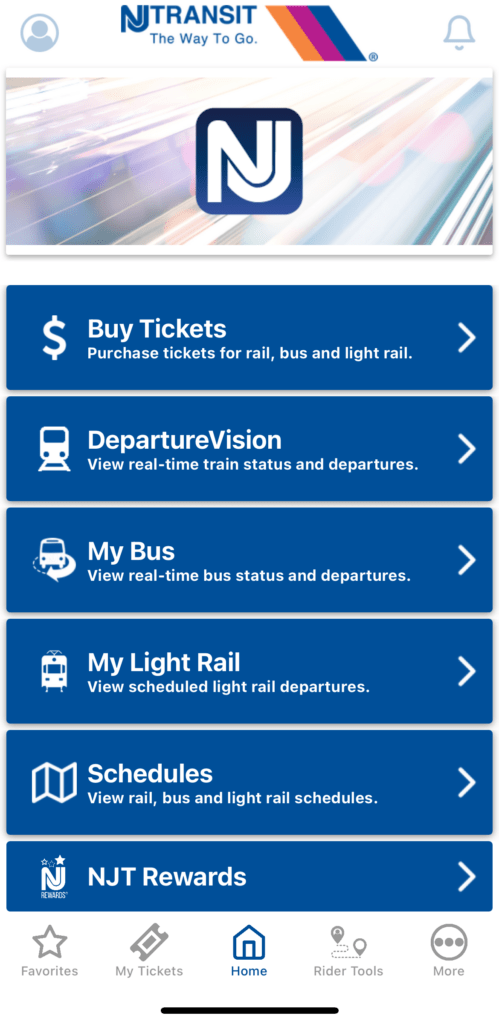Tap the NJT Rewards label

click(x=167, y=876)
